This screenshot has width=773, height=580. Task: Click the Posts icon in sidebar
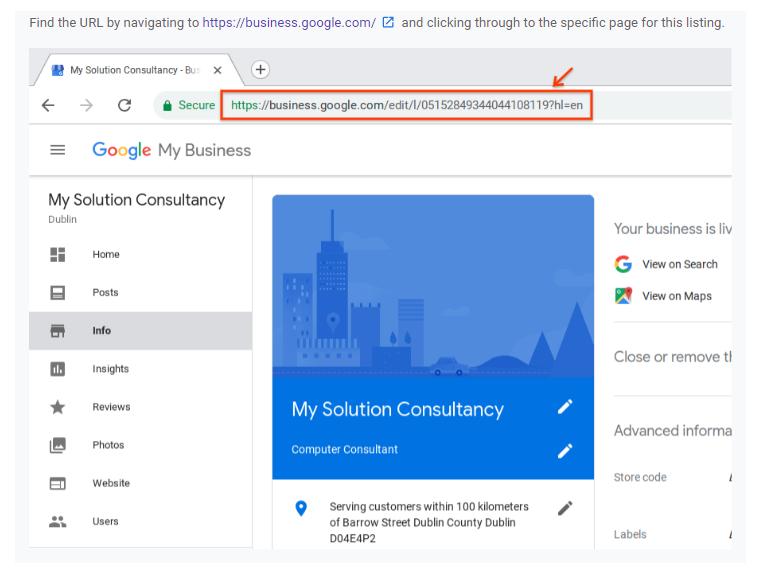point(58,292)
